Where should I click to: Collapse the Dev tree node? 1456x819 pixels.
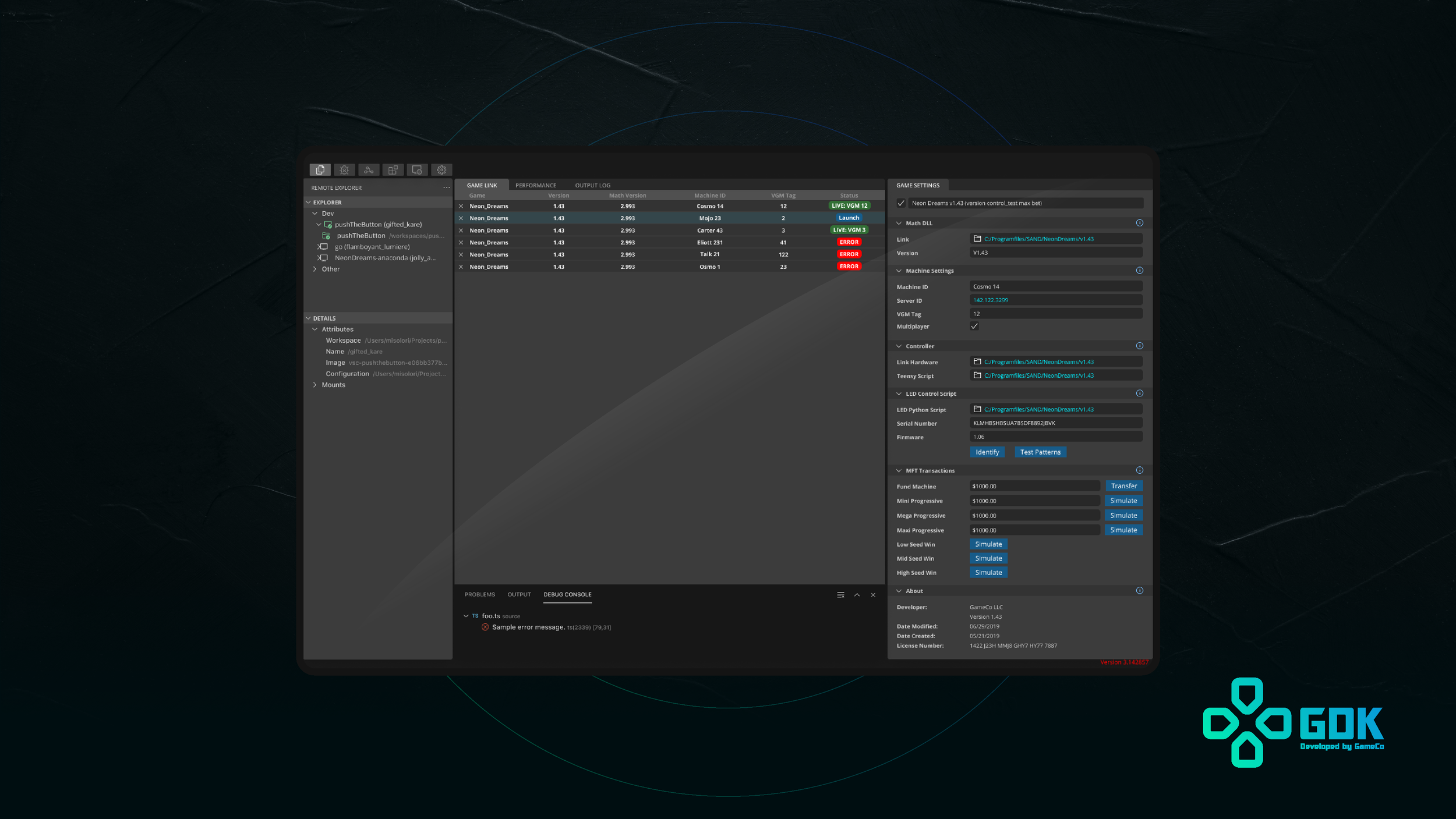click(315, 214)
